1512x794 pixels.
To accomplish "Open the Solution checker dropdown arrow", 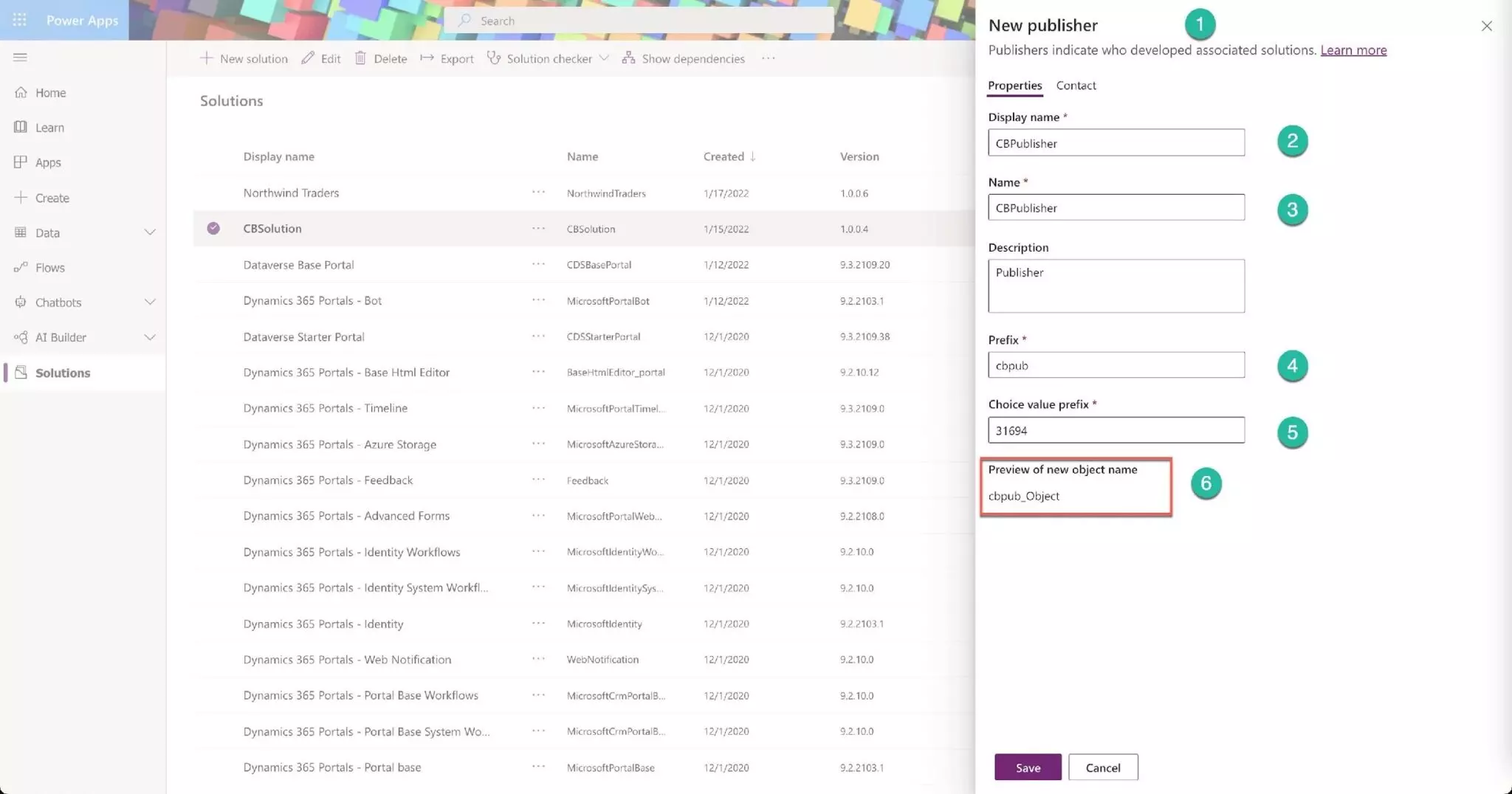I will 604,58.
